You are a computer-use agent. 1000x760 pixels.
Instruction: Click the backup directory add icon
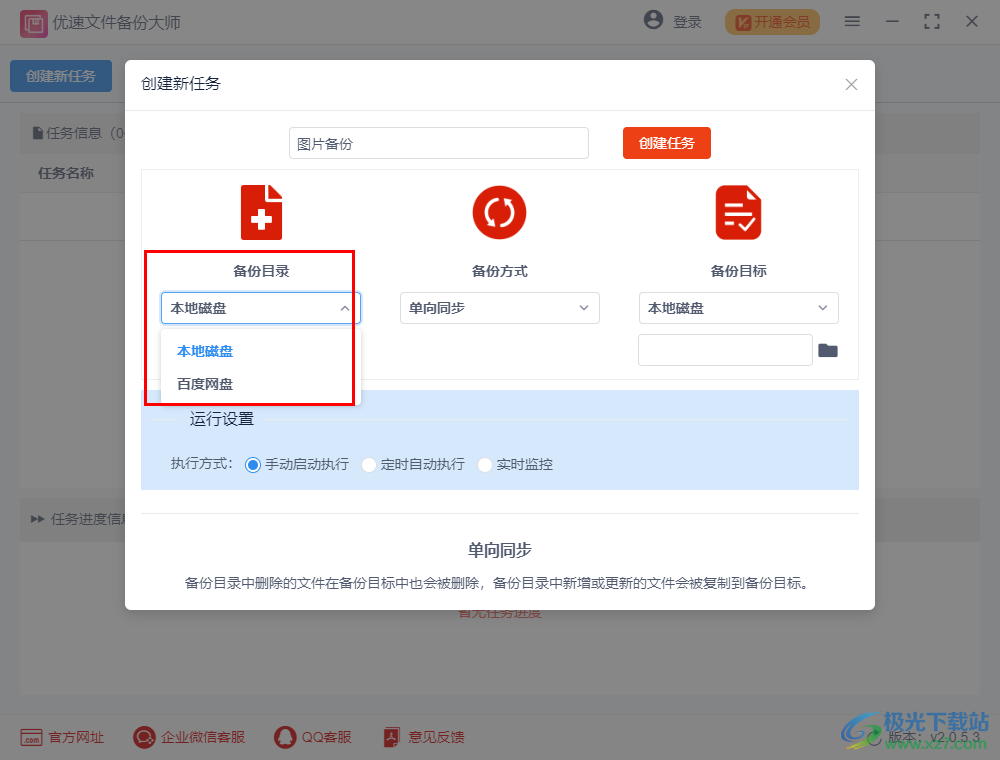click(x=261, y=212)
